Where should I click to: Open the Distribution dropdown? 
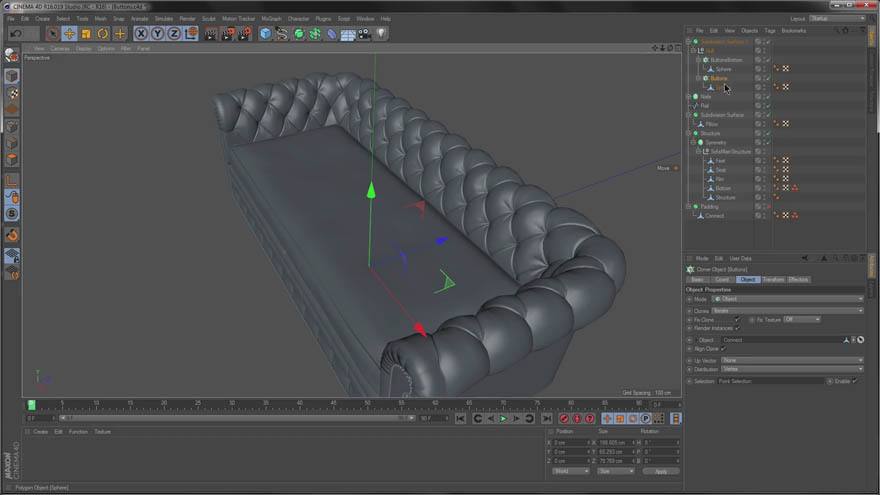click(x=790, y=369)
